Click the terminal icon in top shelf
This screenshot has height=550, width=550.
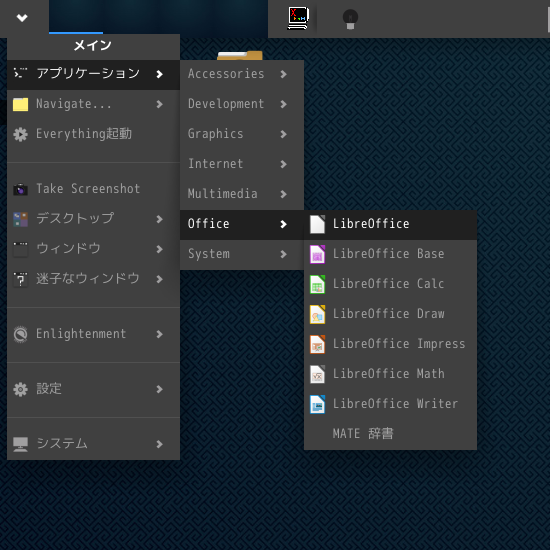point(299,18)
